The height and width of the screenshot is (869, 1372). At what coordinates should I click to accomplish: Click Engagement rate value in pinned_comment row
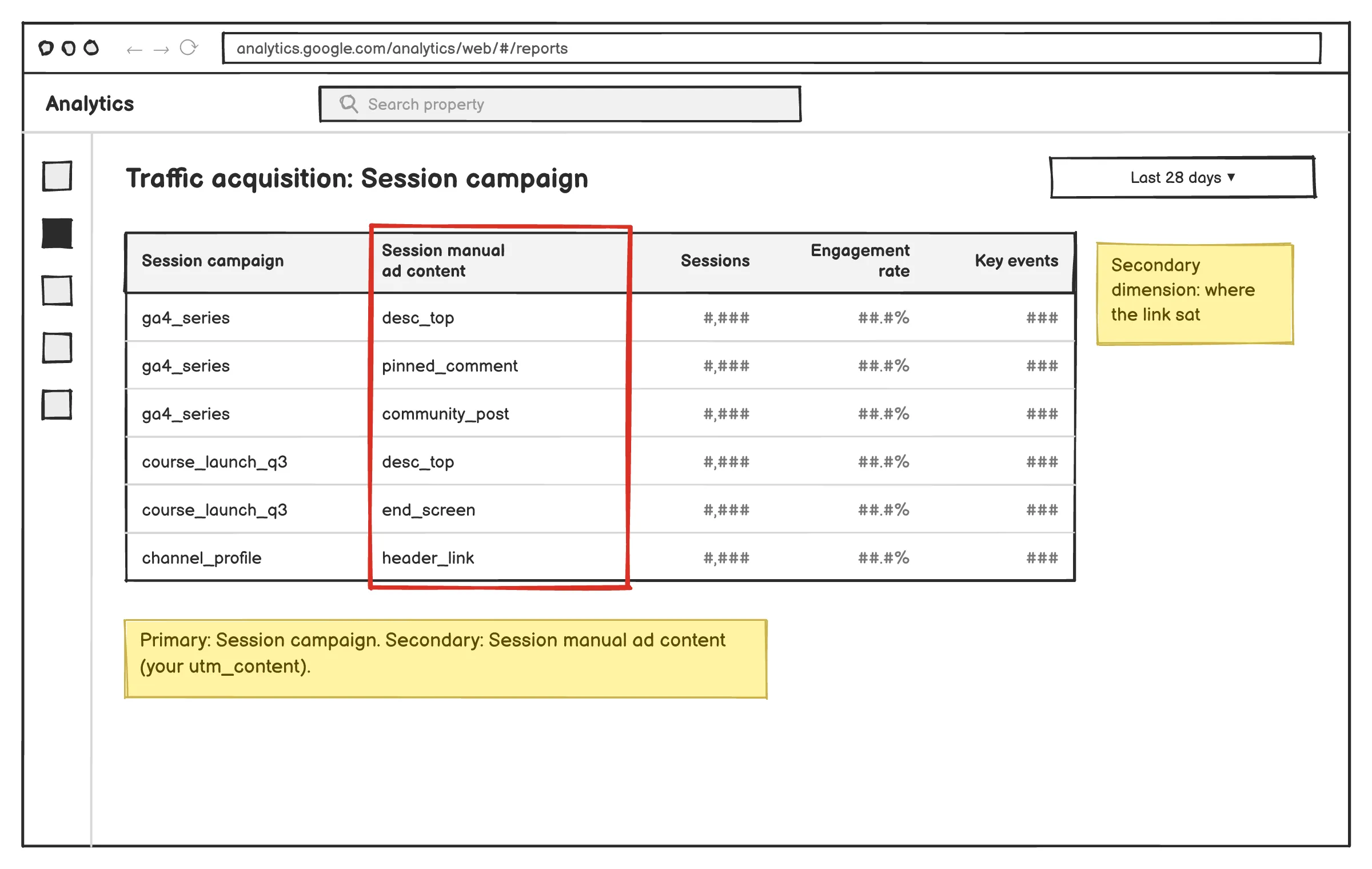coord(883,366)
